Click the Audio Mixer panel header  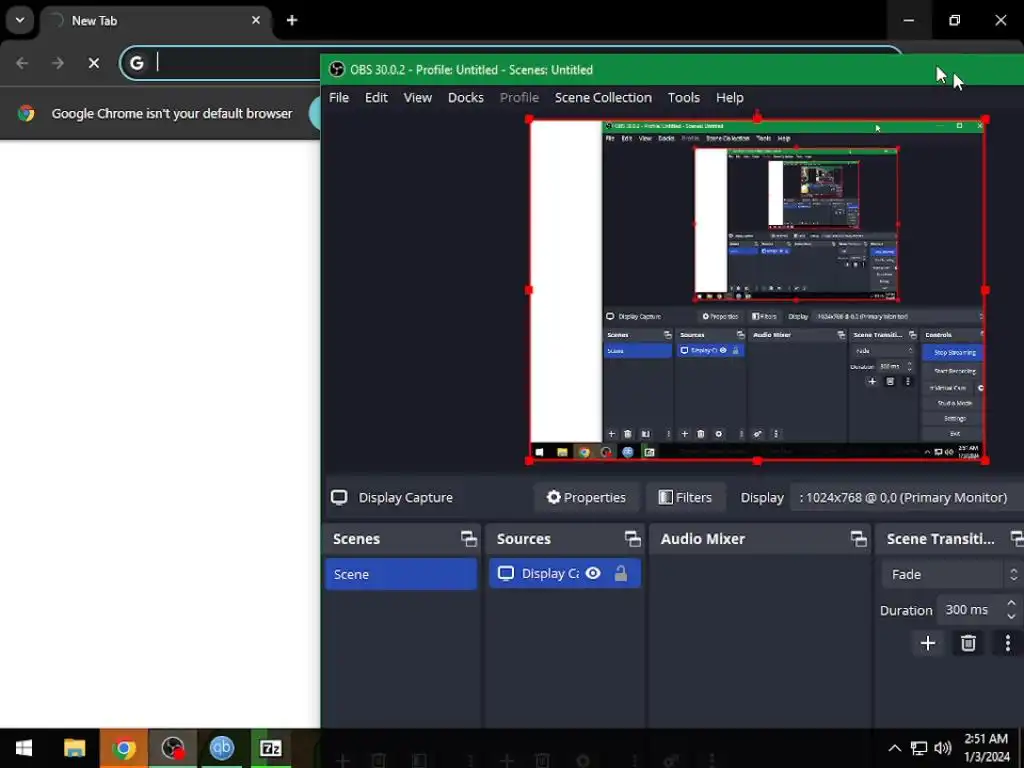pyautogui.click(x=760, y=539)
